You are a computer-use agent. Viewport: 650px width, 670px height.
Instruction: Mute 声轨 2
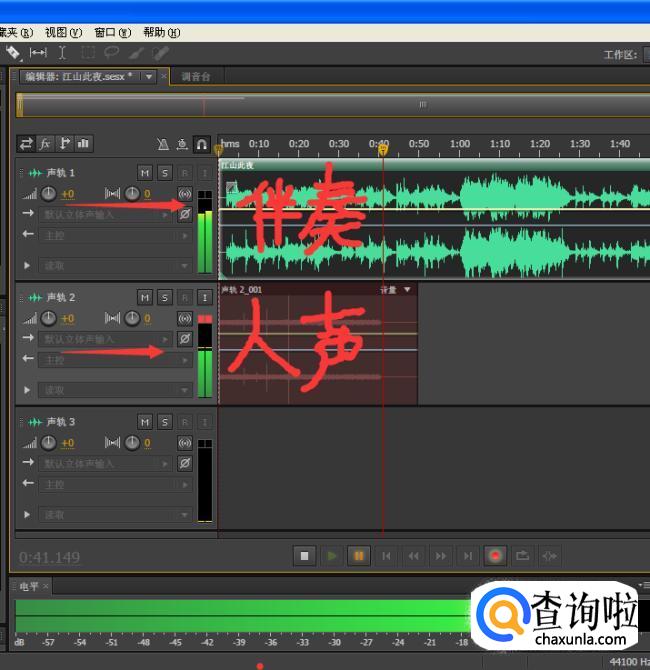(x=145, y=297)
